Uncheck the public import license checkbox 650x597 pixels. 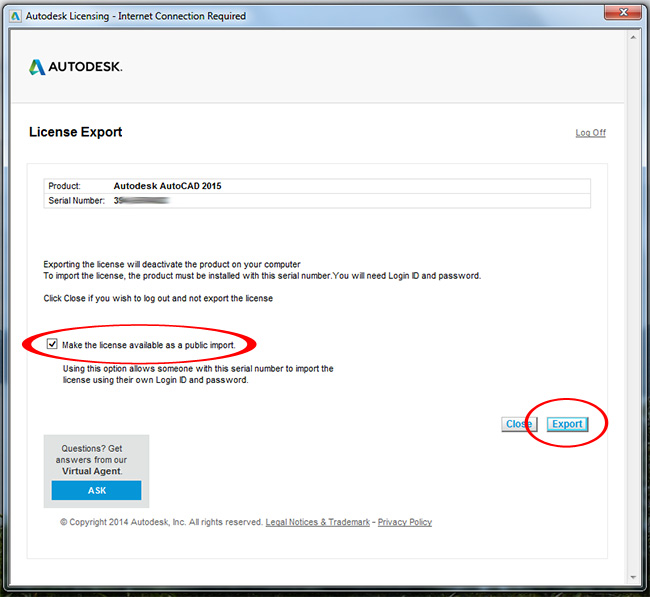pyautogui.click(x=52, y=344)
